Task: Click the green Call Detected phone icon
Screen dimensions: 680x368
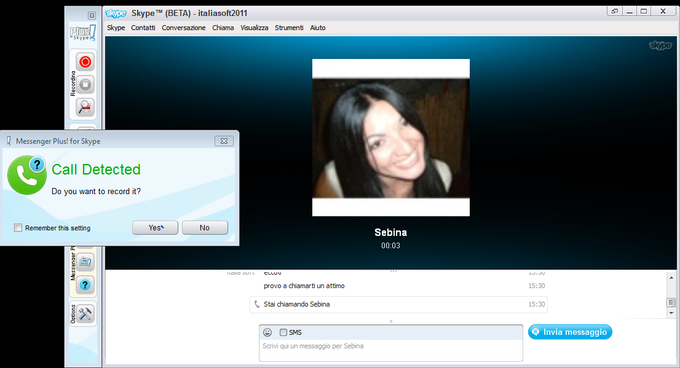Action: pyautogui.click(x=27, y=175)
